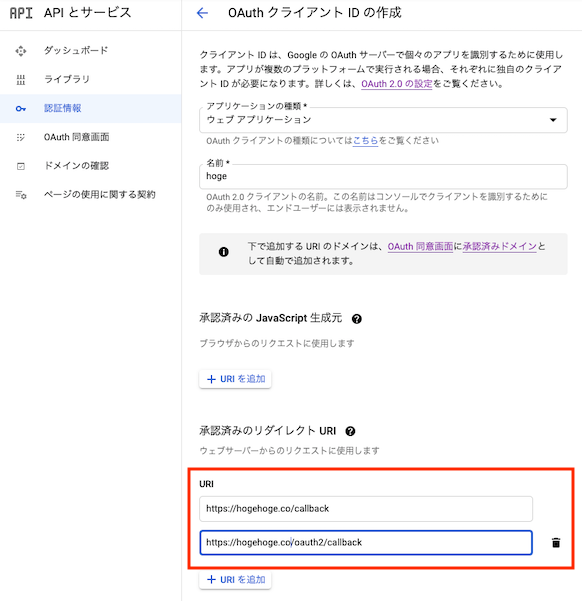Click the API とサービス heading

pyautogui.click(x=87, y=13)
